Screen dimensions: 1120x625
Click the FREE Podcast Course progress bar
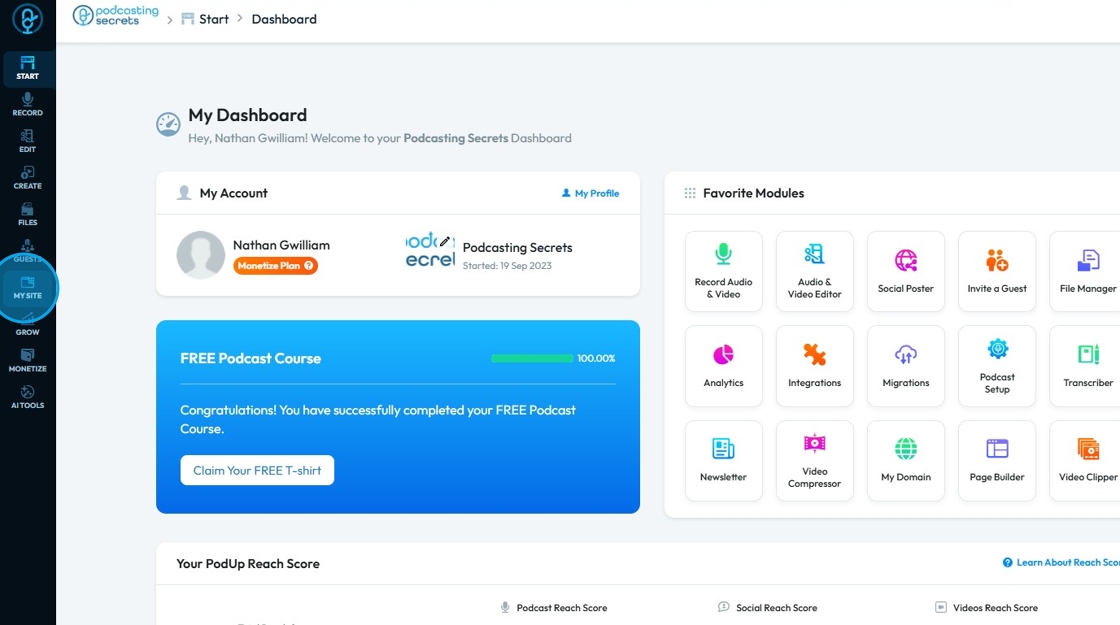tap(532, 358)
